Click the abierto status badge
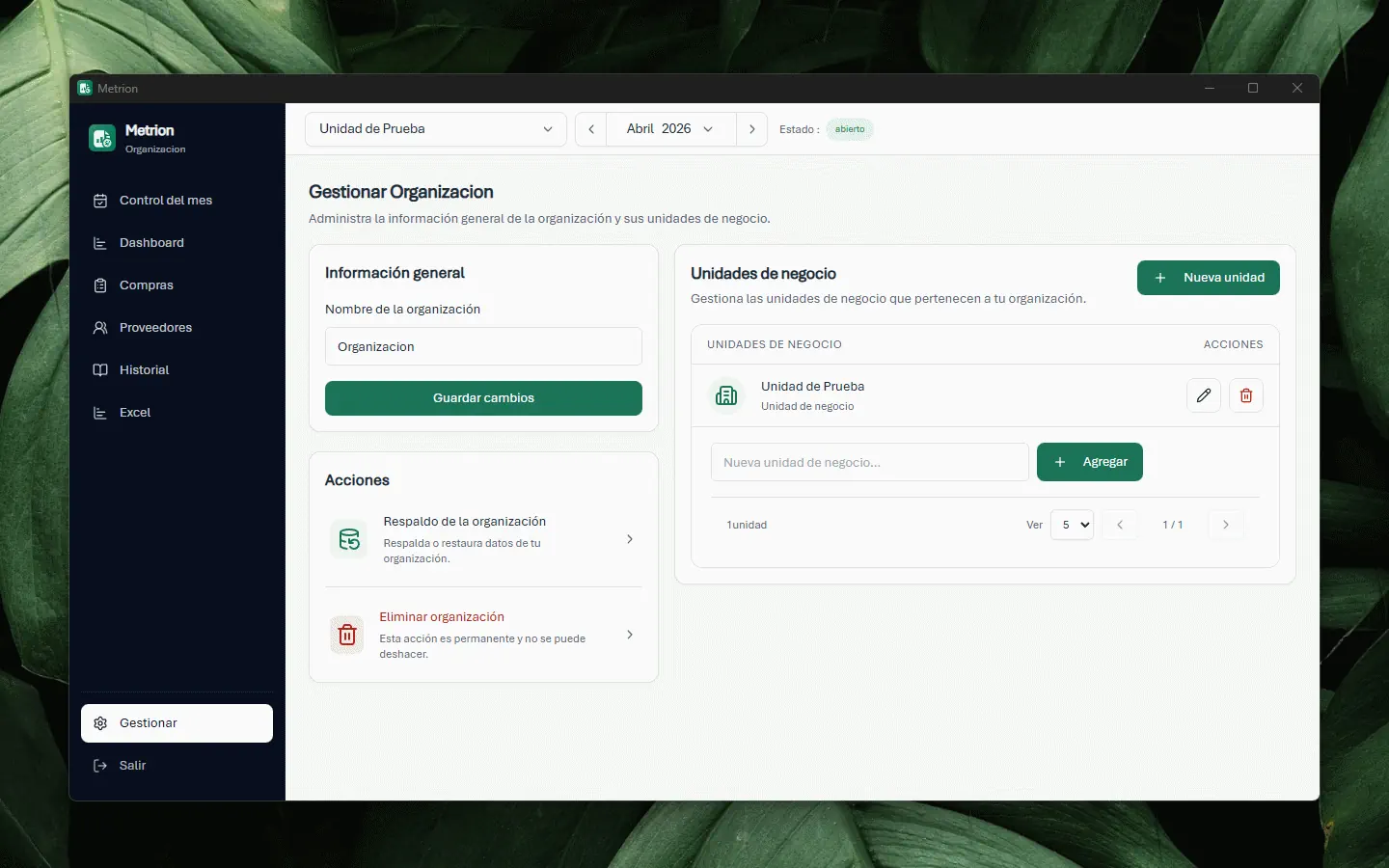This screenshot has width=1389, height=868. tap(850, 129)
